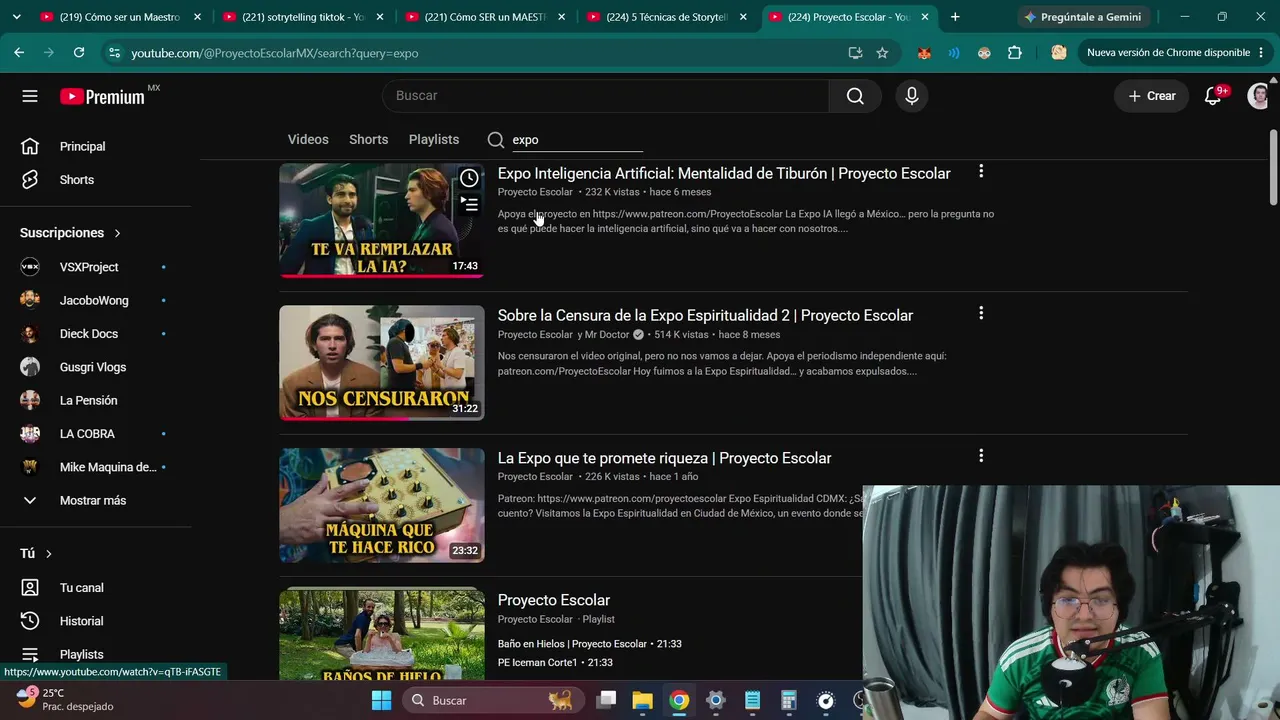
Task: Open 'Expo Inteligencia Artificial: Mentalidad de Tiburón' title
Action: click(724, 174)
